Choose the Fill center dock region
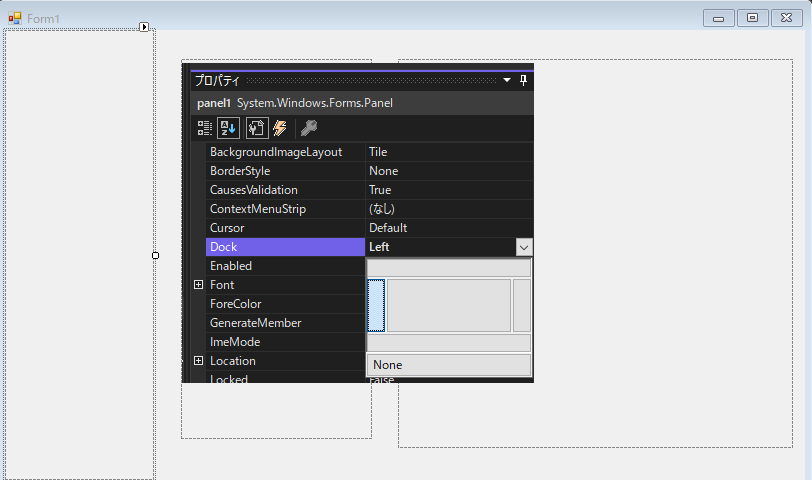 pyautogui.click(x=449, y=306)
